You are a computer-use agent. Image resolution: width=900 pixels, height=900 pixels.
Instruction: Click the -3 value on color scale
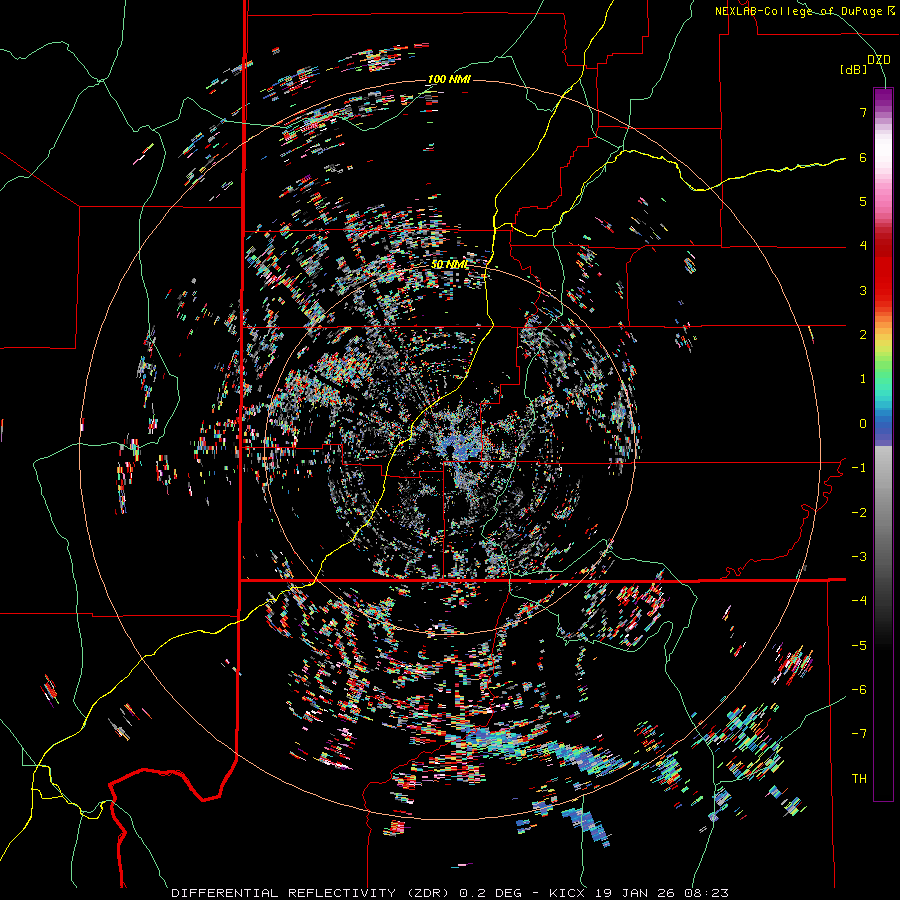(x=859, y=557)
